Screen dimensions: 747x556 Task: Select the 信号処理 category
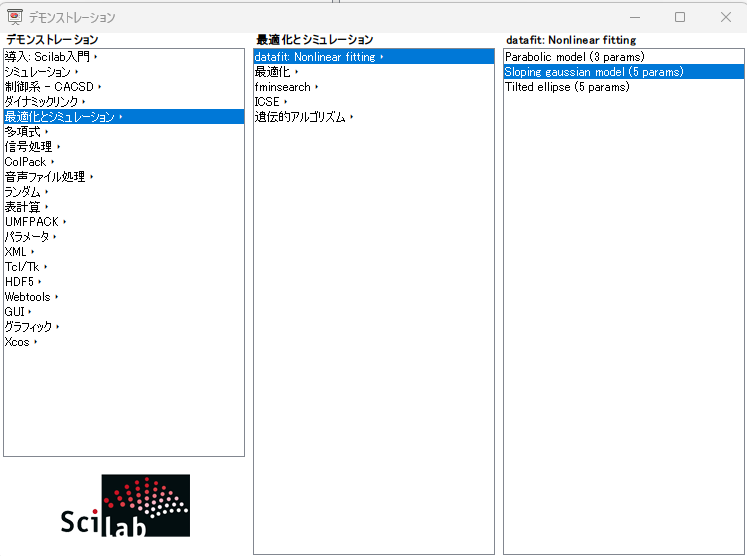pyautogui.click(x=28, y=147)
